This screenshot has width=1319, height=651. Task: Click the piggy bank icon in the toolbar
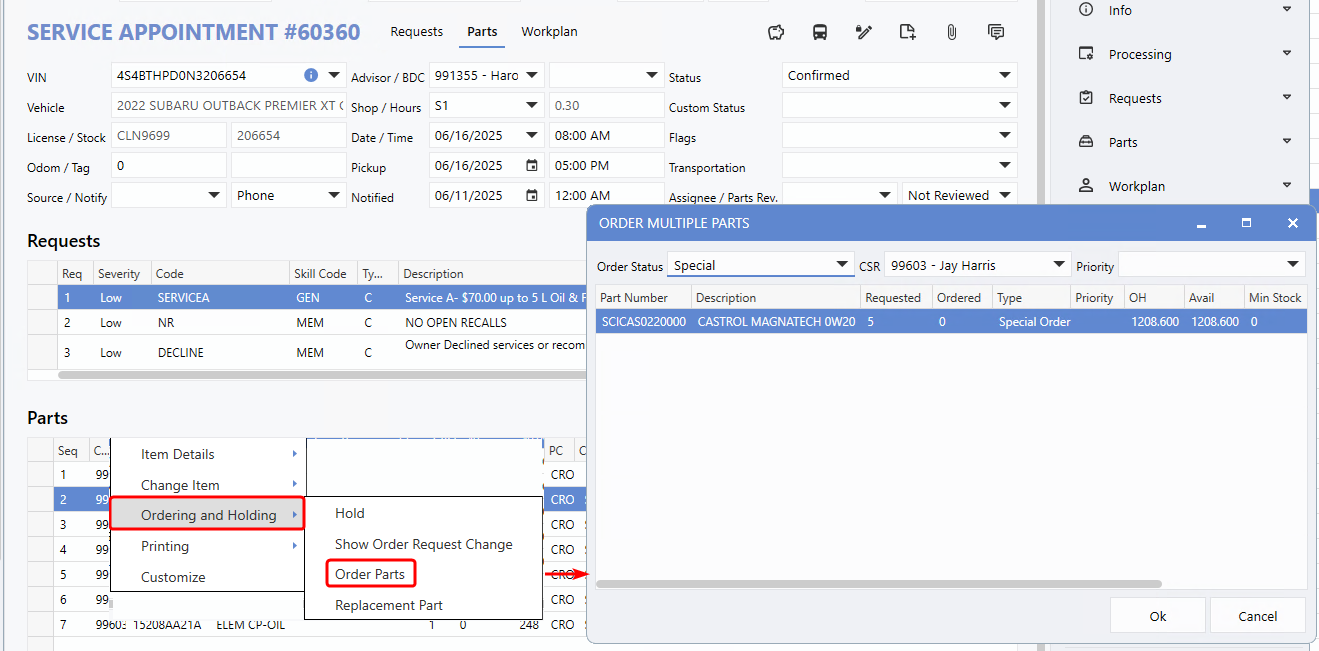[776, 32]
